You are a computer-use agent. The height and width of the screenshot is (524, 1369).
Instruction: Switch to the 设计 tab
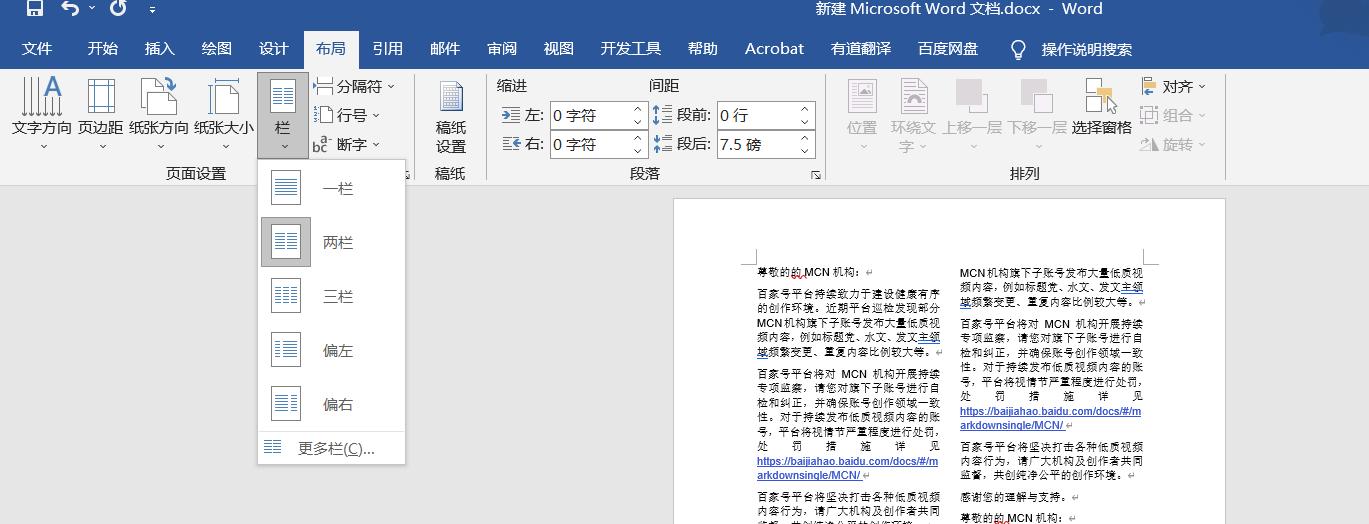click(x=273, y=49)
